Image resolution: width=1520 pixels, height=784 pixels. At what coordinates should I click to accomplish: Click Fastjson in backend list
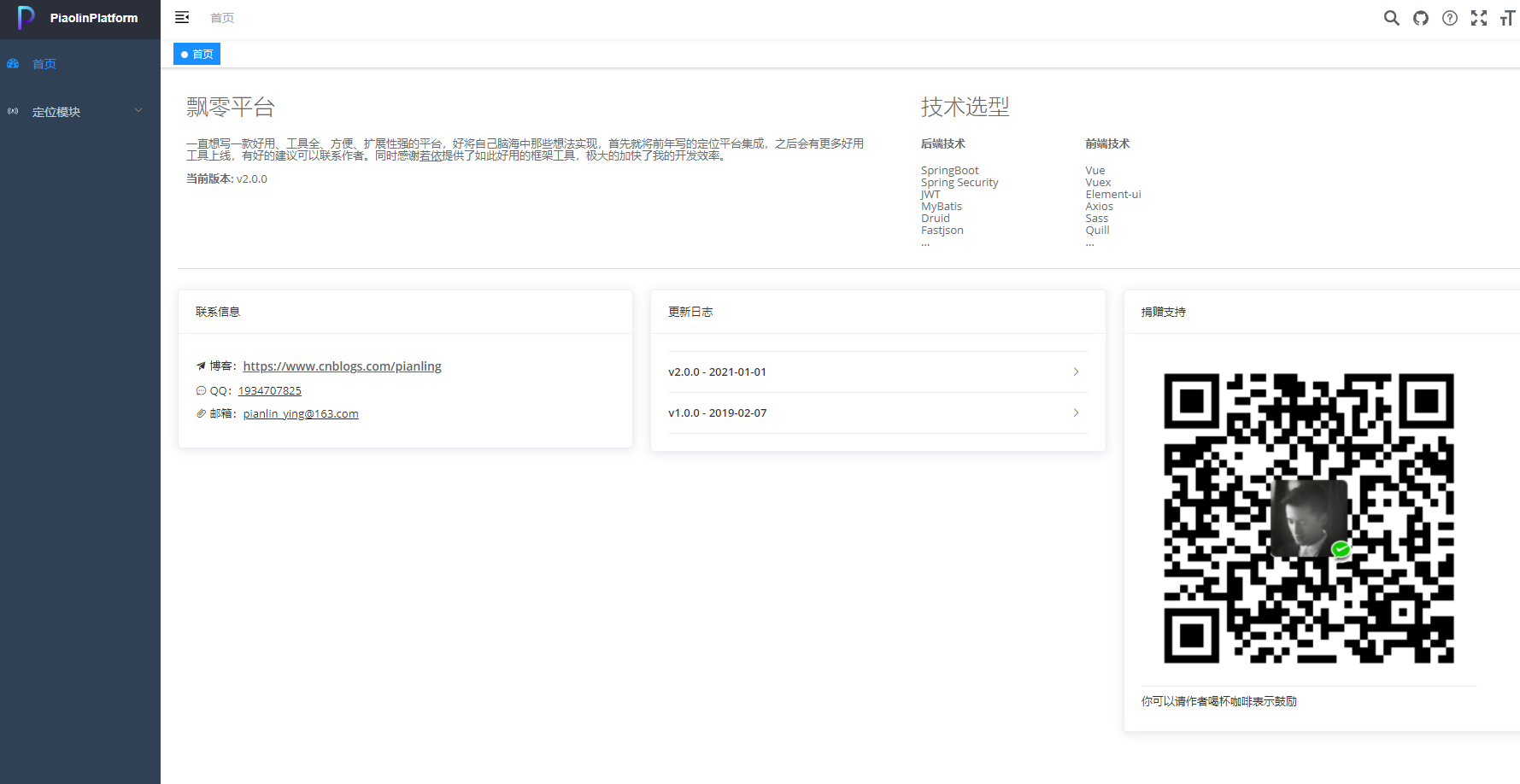(942, 230)
